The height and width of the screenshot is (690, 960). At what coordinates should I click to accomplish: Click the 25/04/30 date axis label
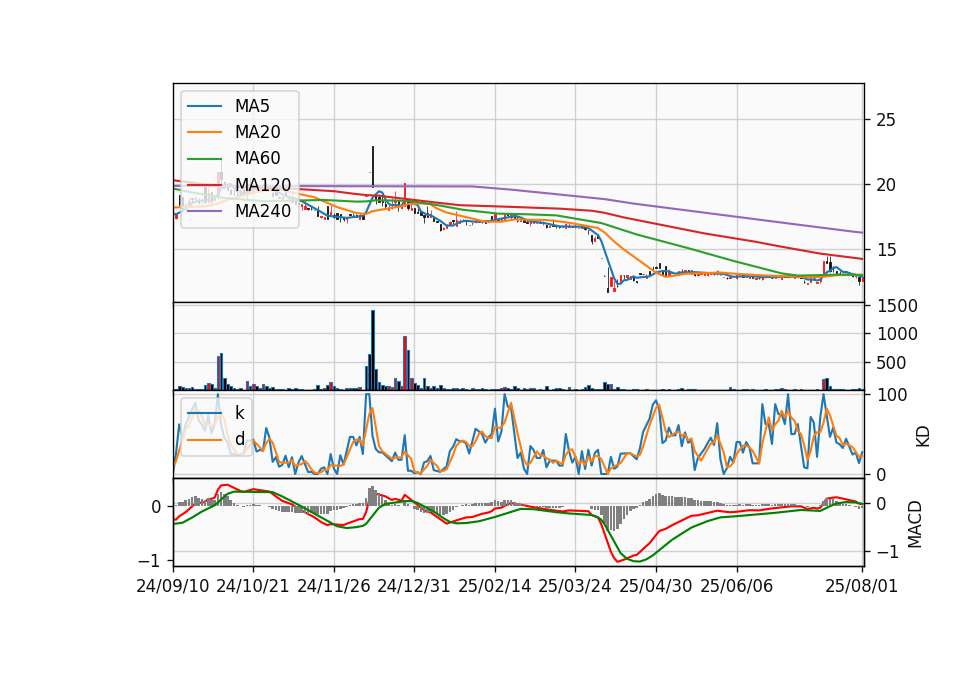coord(656,586)
